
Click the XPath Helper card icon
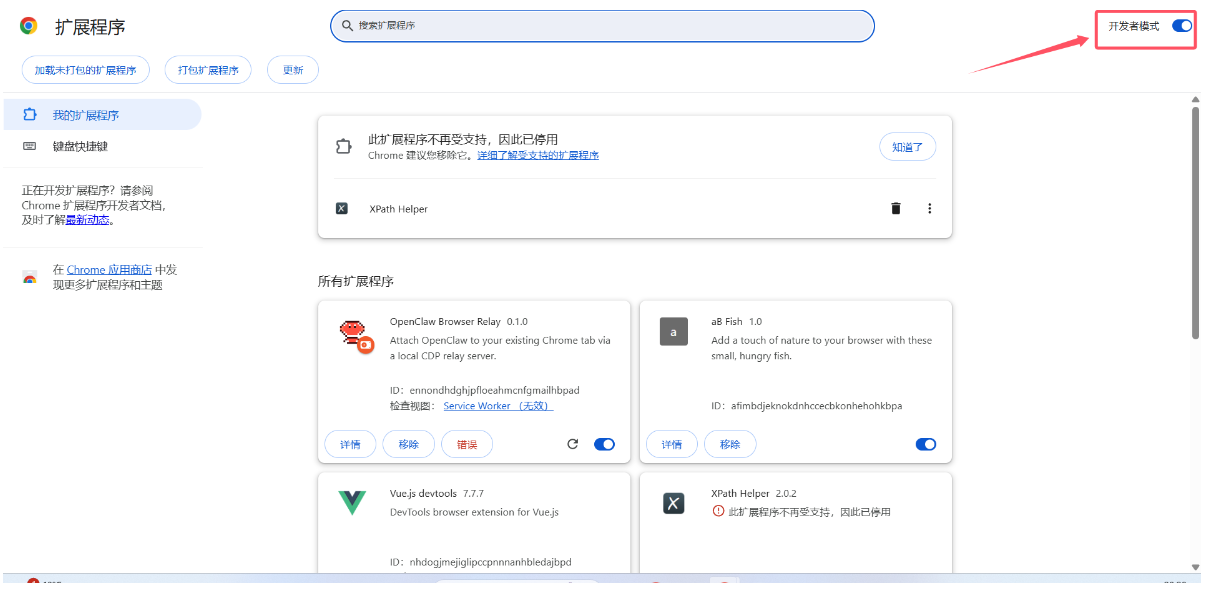click(674, 503)
